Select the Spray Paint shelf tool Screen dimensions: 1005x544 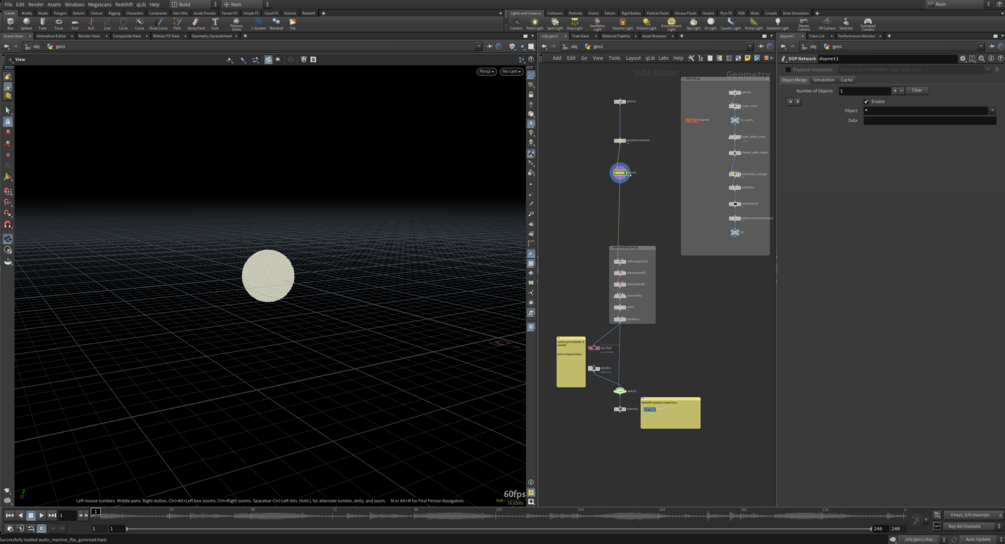pyautogui.click(x=196, y=24)
